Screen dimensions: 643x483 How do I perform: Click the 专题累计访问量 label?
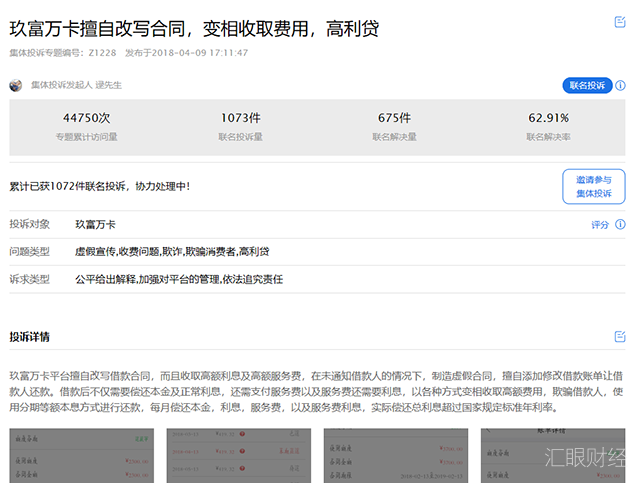(x=87, y=137)
